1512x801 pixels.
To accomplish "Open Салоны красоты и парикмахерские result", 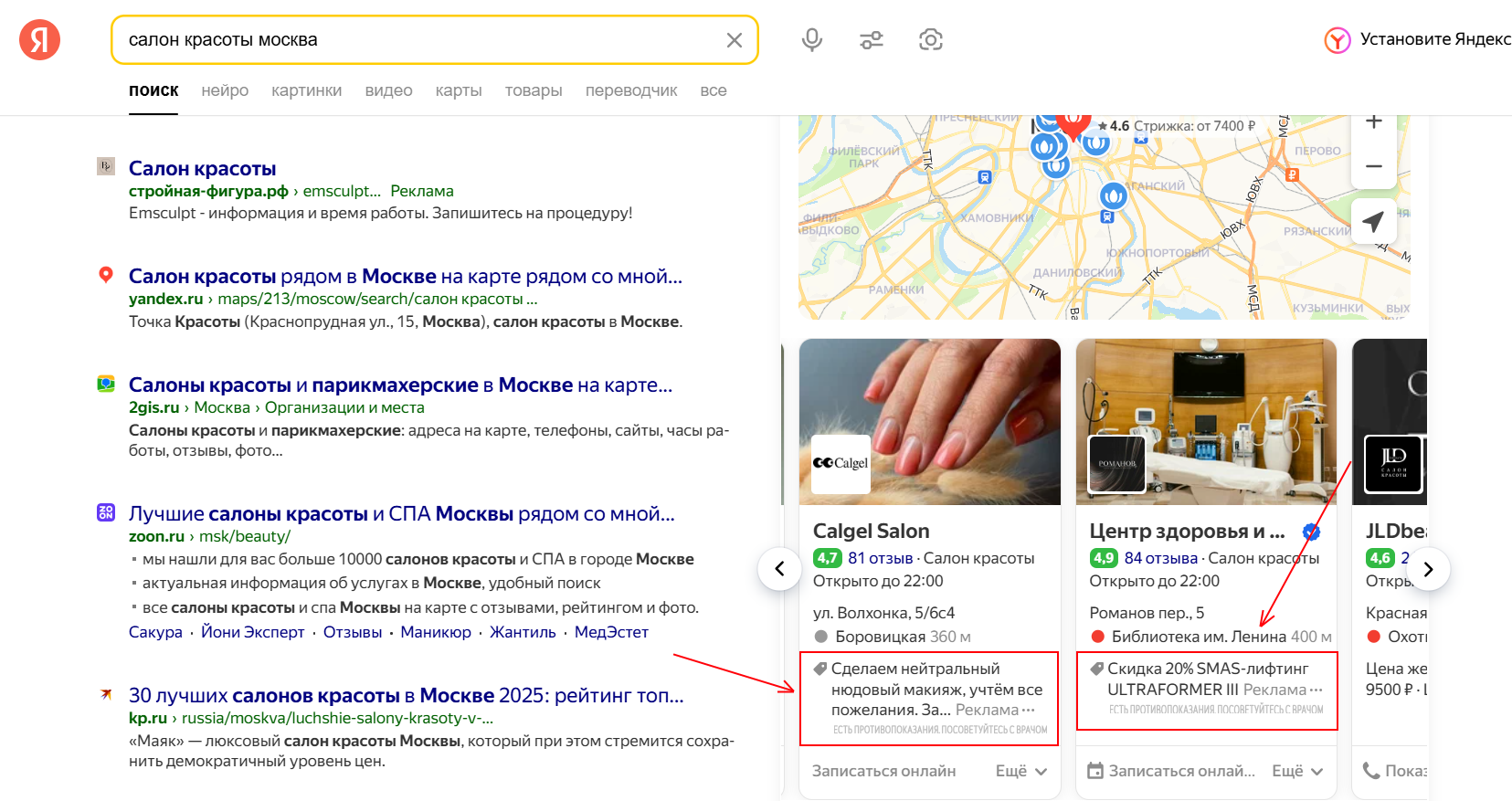I will 400,385.
